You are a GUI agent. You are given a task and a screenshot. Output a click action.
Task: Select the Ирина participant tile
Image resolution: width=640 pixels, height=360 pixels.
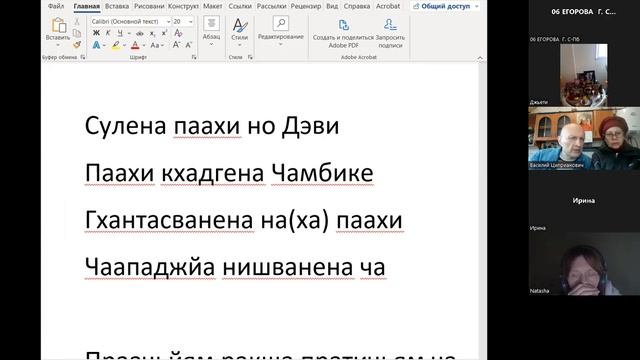point(584,201)
